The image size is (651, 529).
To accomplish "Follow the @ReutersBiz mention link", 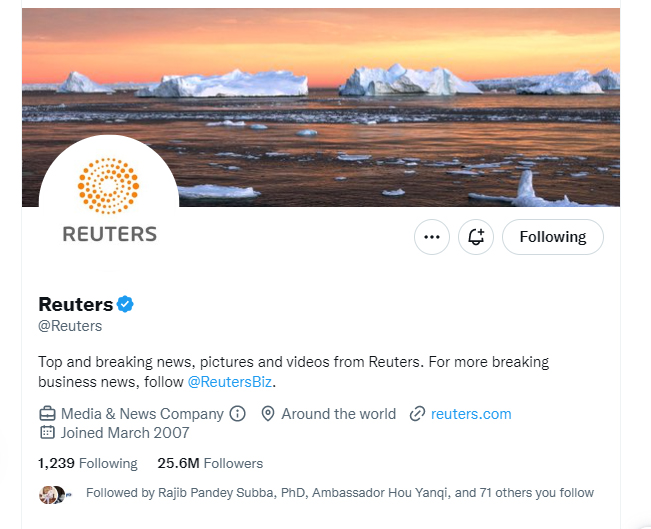I will [230, 382].
